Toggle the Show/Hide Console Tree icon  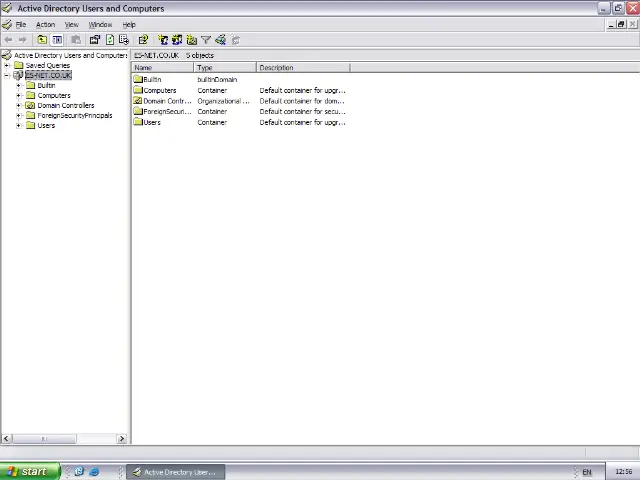[57, 40]
